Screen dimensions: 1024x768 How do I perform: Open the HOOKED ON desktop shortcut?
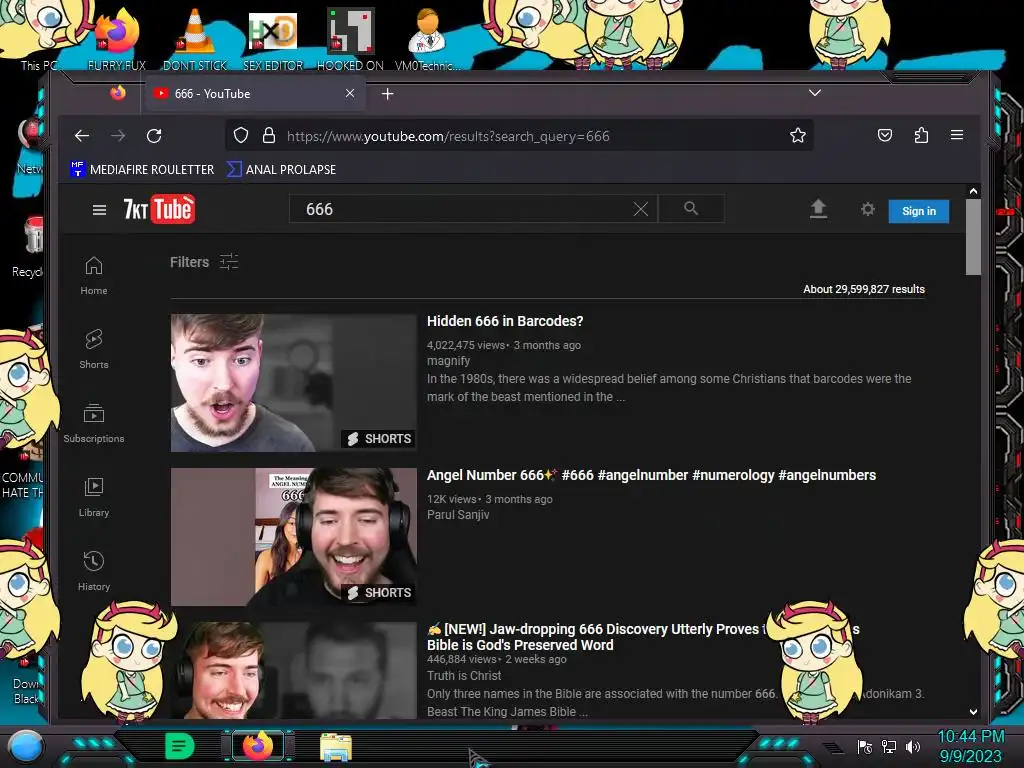350,39
